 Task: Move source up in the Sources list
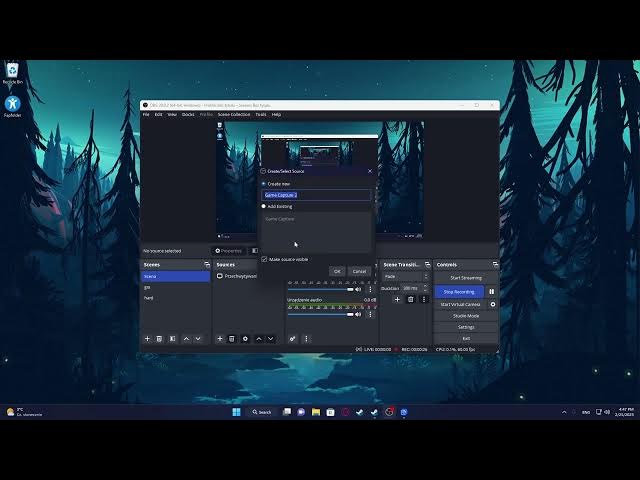259,339
